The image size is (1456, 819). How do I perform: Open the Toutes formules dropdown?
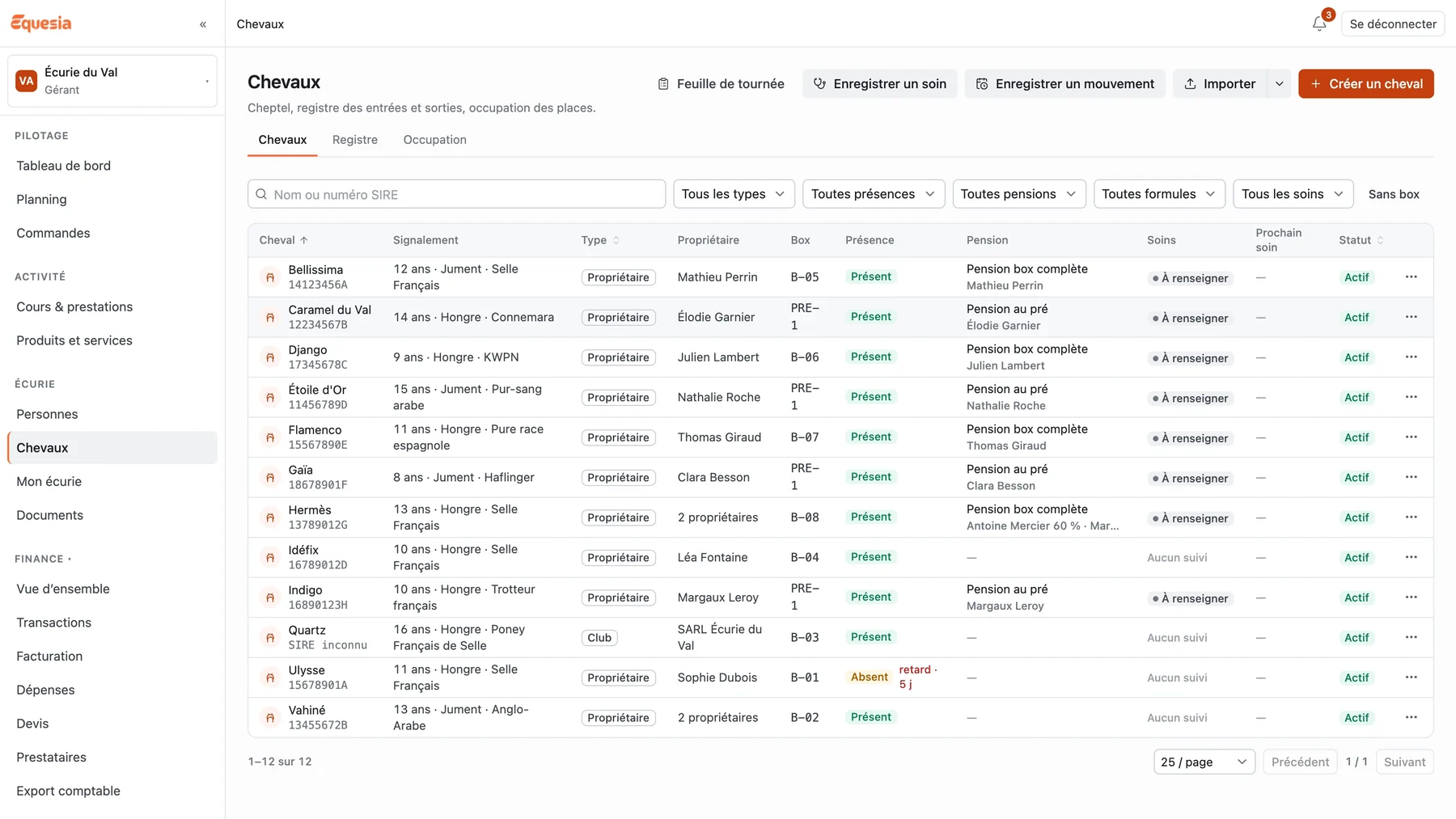(x=1159, y=194)
